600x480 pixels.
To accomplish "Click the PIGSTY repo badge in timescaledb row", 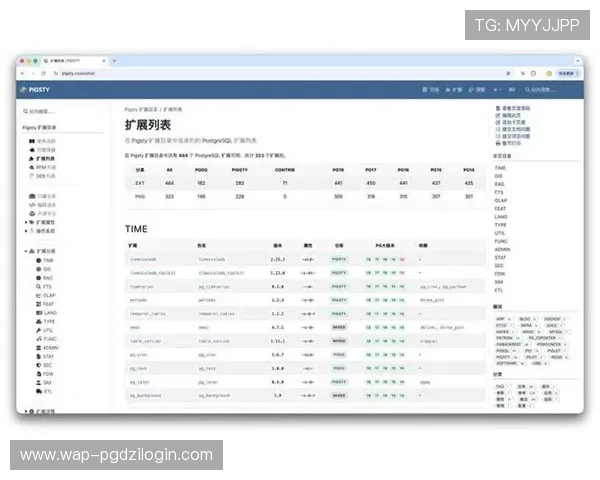I will (x=339, y=259).
